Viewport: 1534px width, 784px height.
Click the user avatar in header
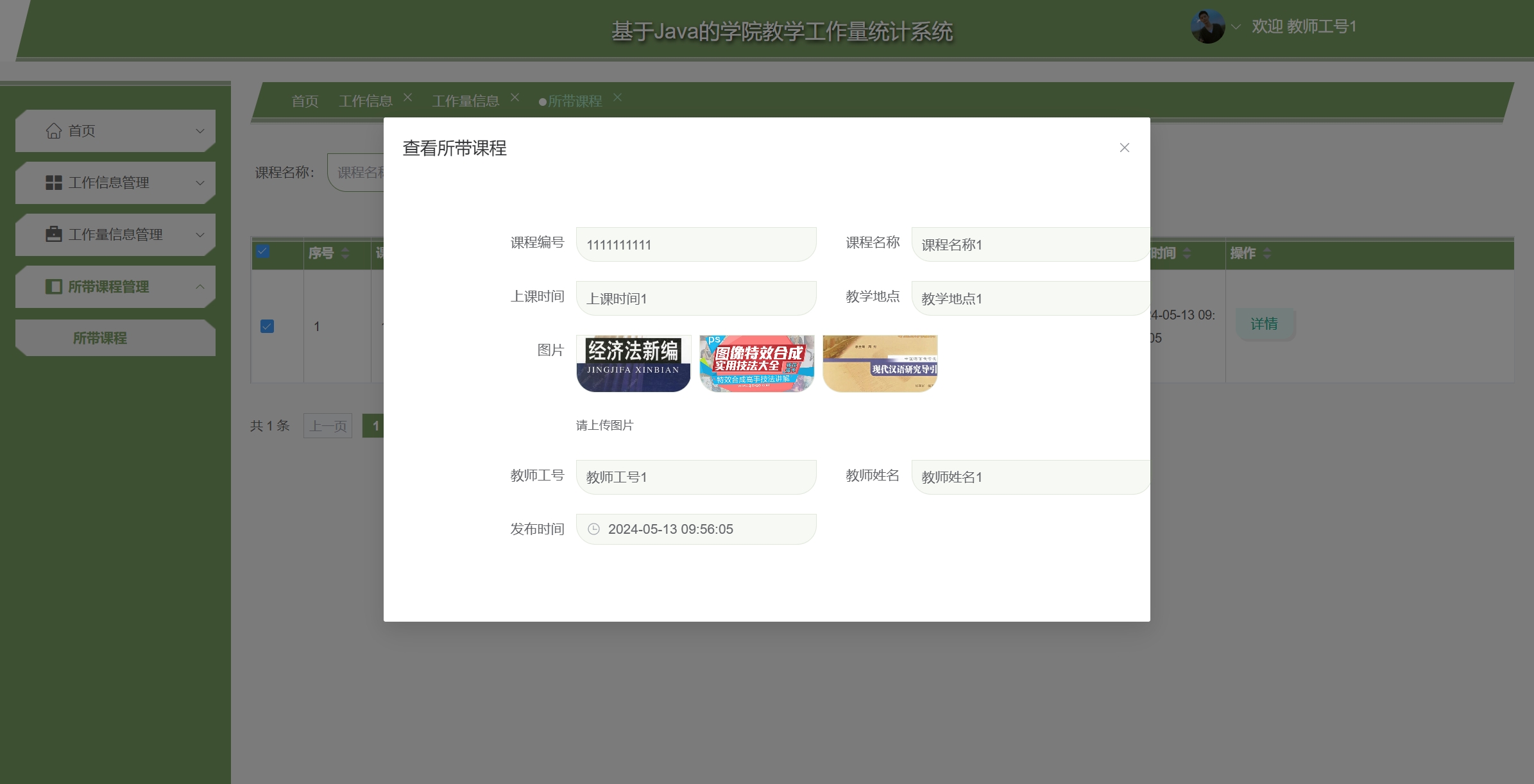[1207, 27]
